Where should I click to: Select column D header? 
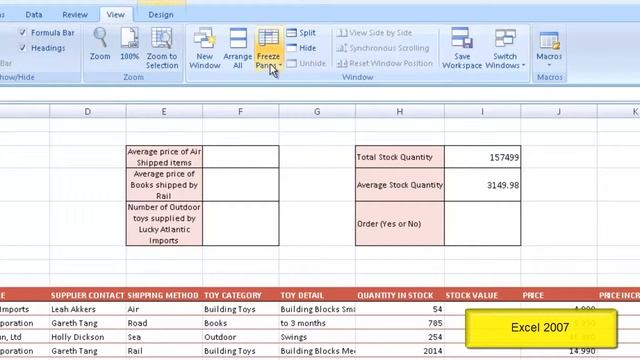[x=88, y=111]
